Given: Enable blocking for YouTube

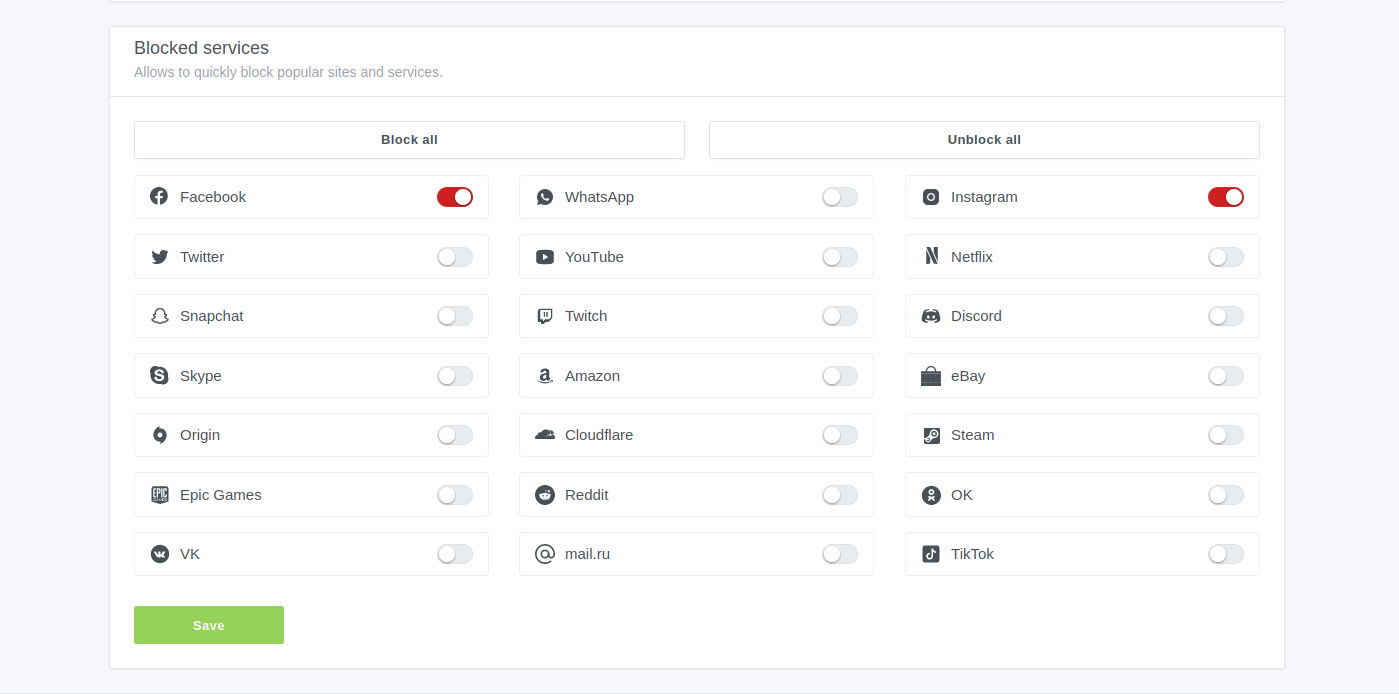Looking at the screenshot, I should [840, 257].
